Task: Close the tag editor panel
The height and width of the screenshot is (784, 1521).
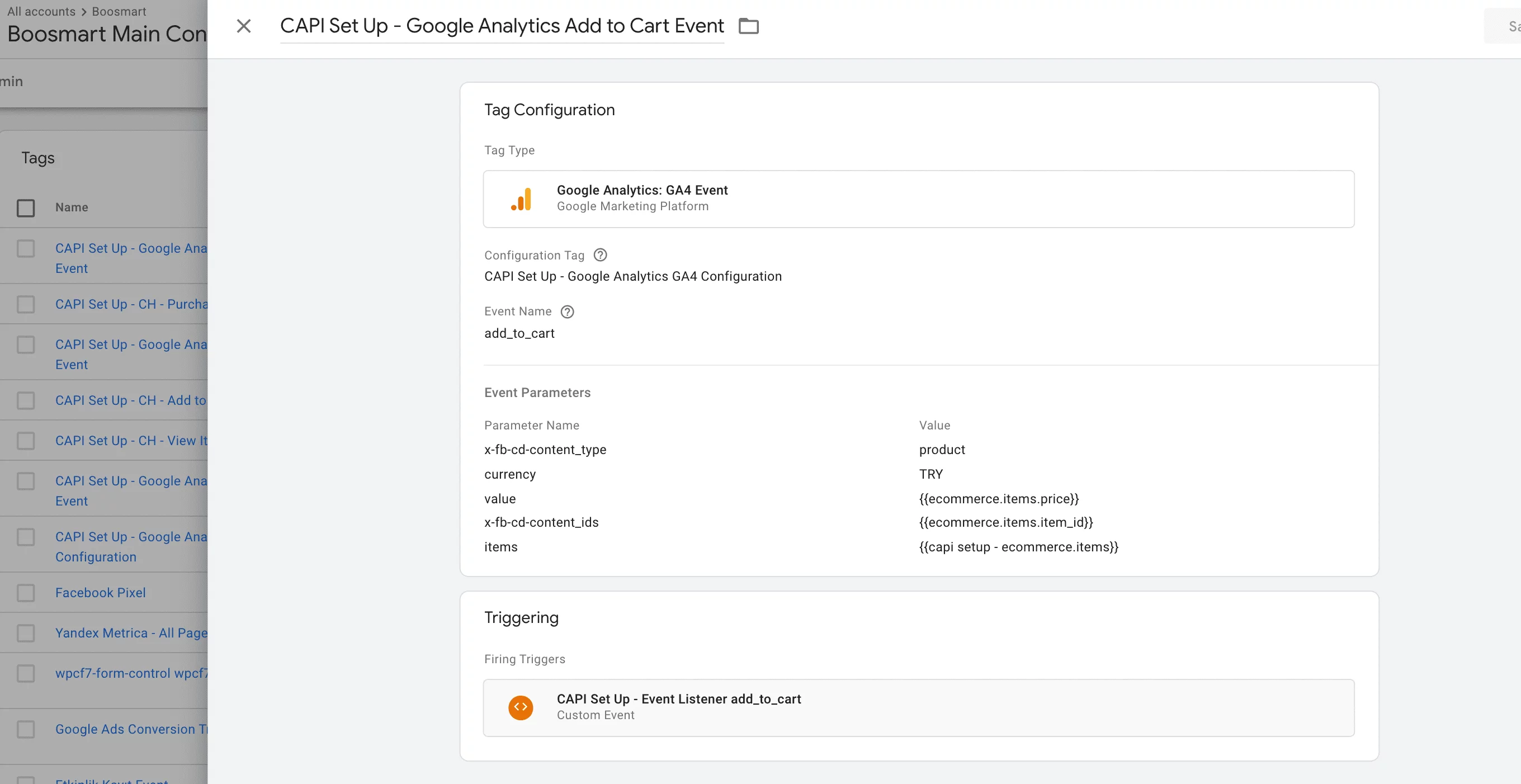Action: pyautogui.click(x=244, y=26)
